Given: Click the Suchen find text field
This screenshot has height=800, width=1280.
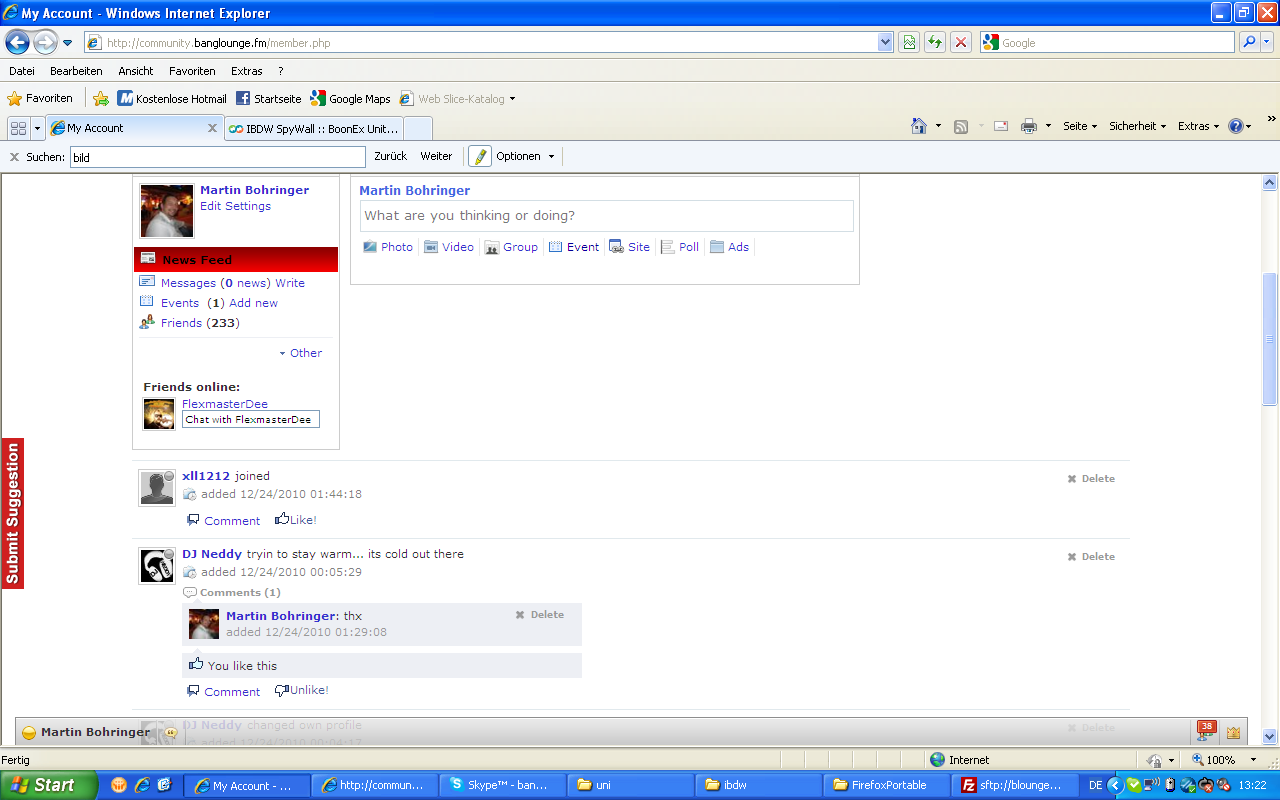Looking at the screenshot, I should (x=218, y=157).
